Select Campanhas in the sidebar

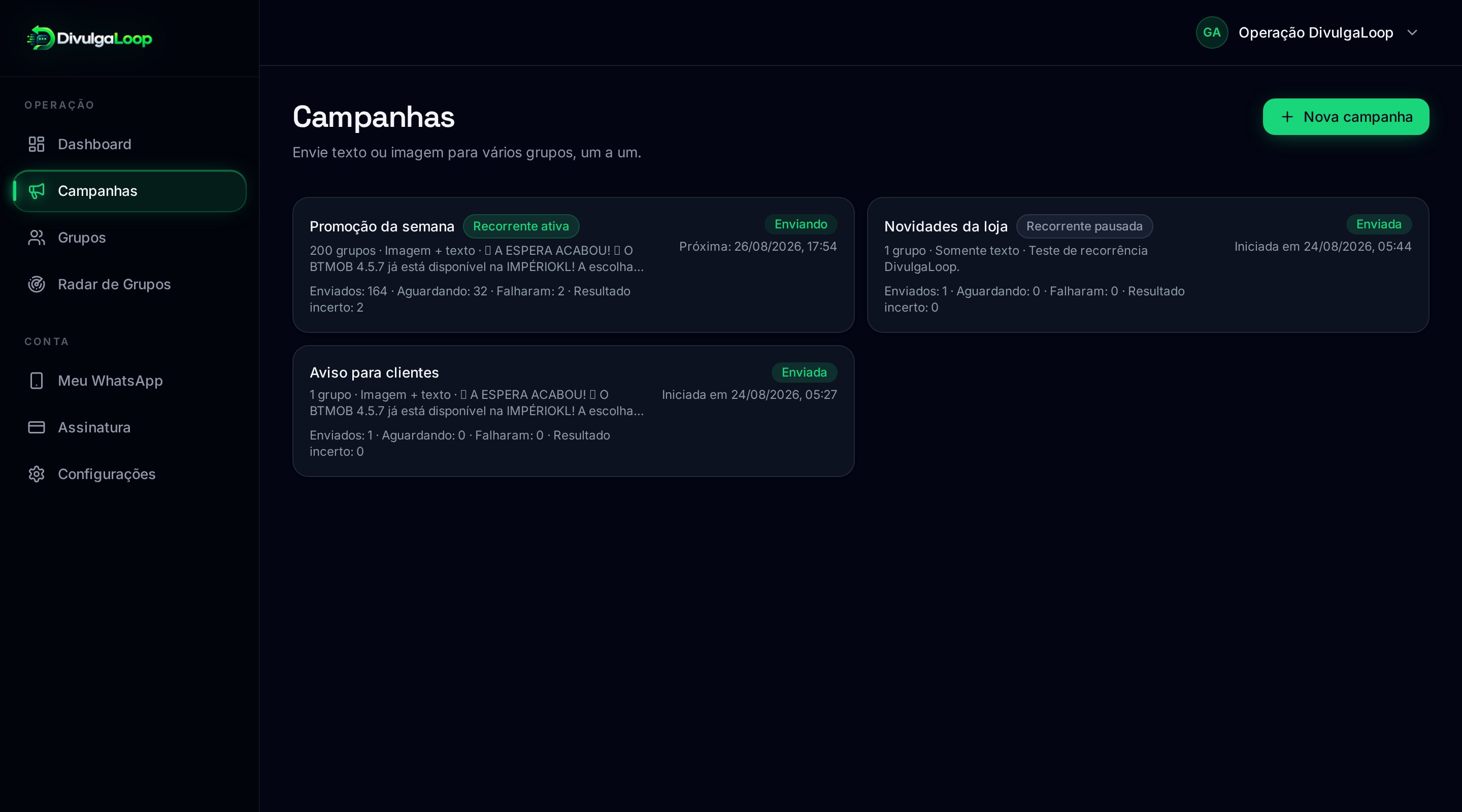(x=129, y=191)
